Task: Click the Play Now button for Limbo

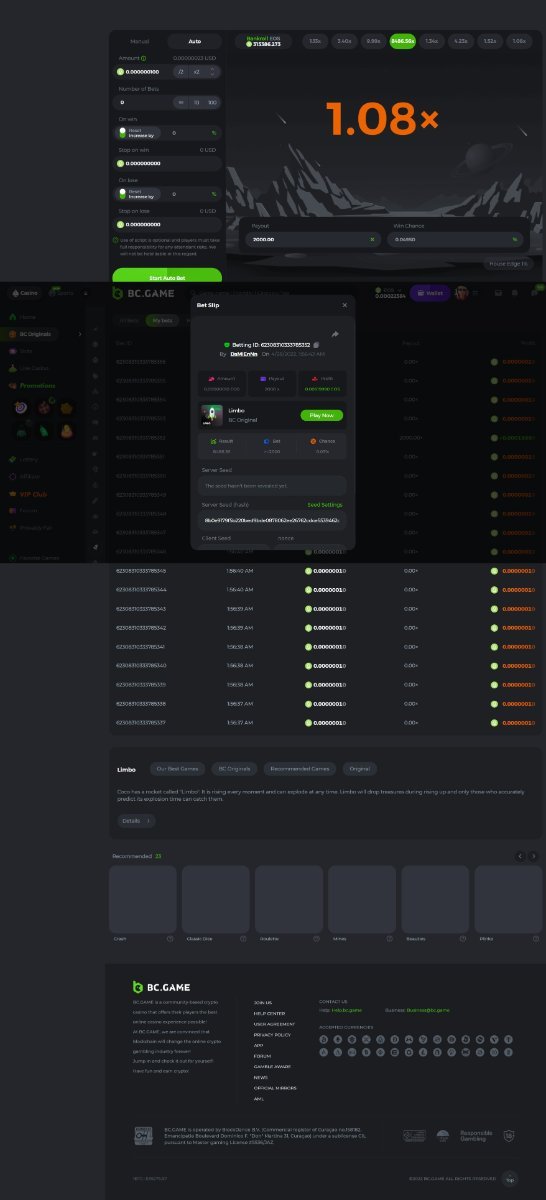Action: [x=321, y=415]
